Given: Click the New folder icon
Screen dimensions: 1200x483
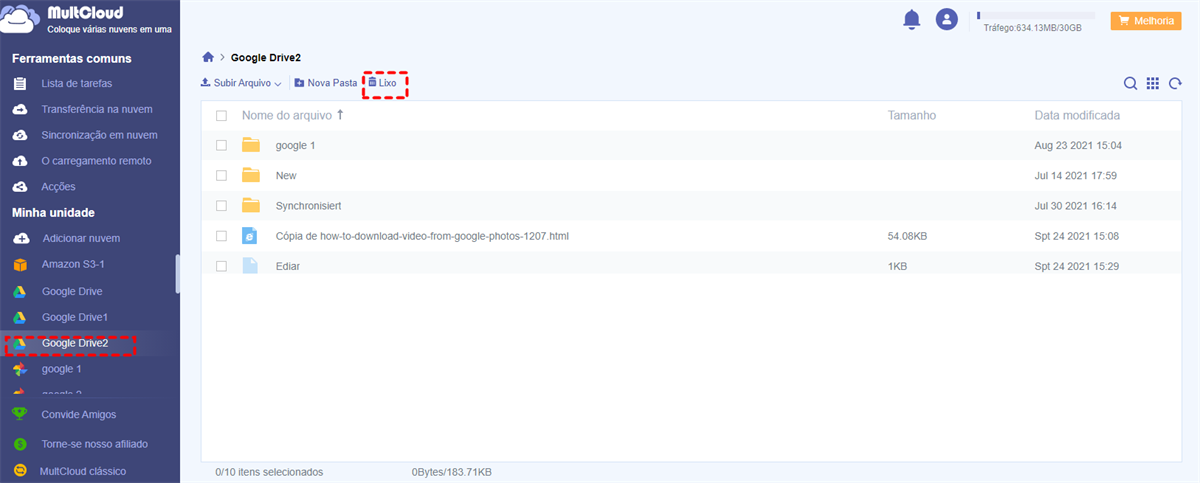Looking at the screenshot, I should pos(251,175).
